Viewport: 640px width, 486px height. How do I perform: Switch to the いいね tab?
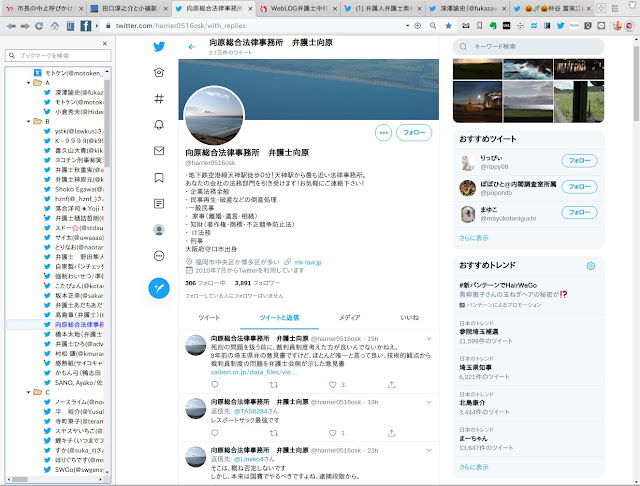[409, 317]
